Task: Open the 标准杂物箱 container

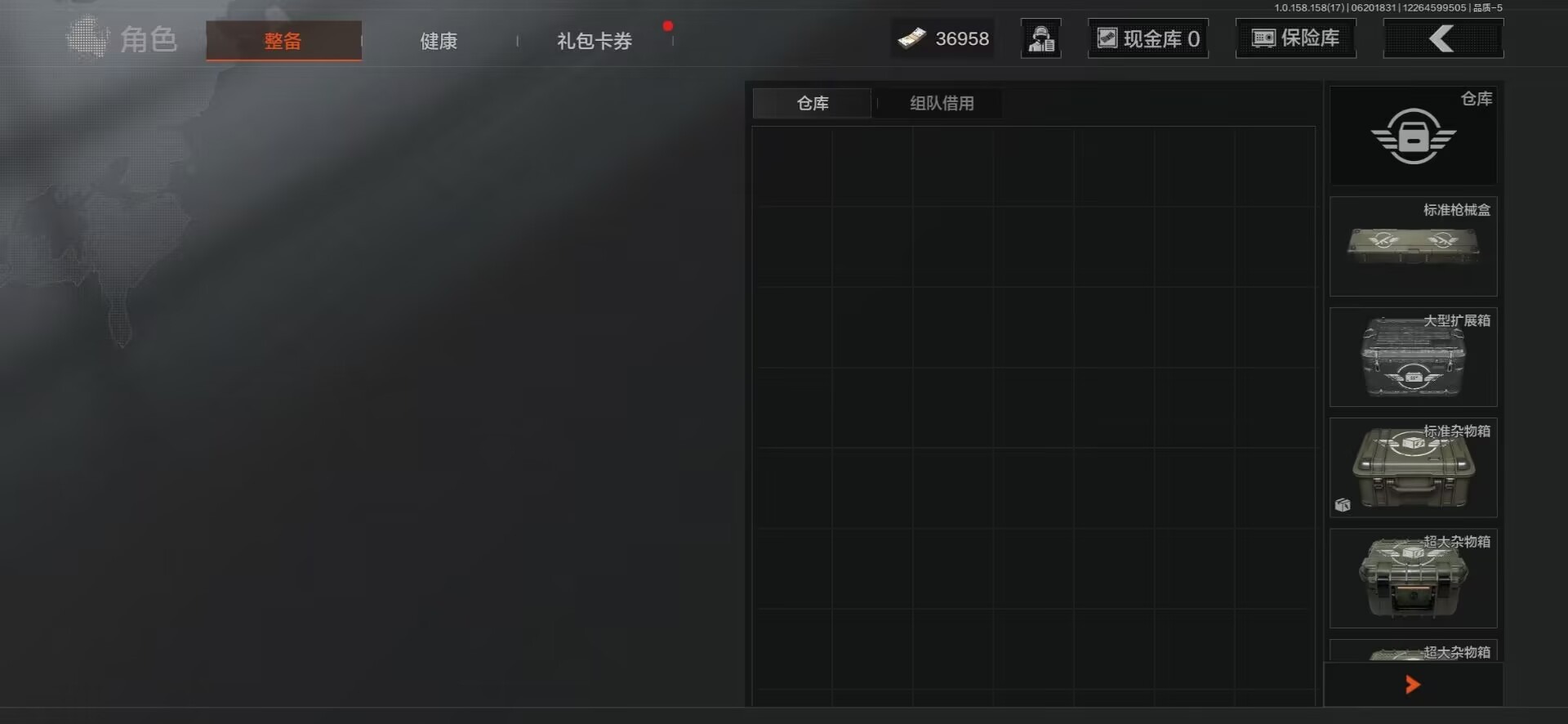Action: point(1414,467)
